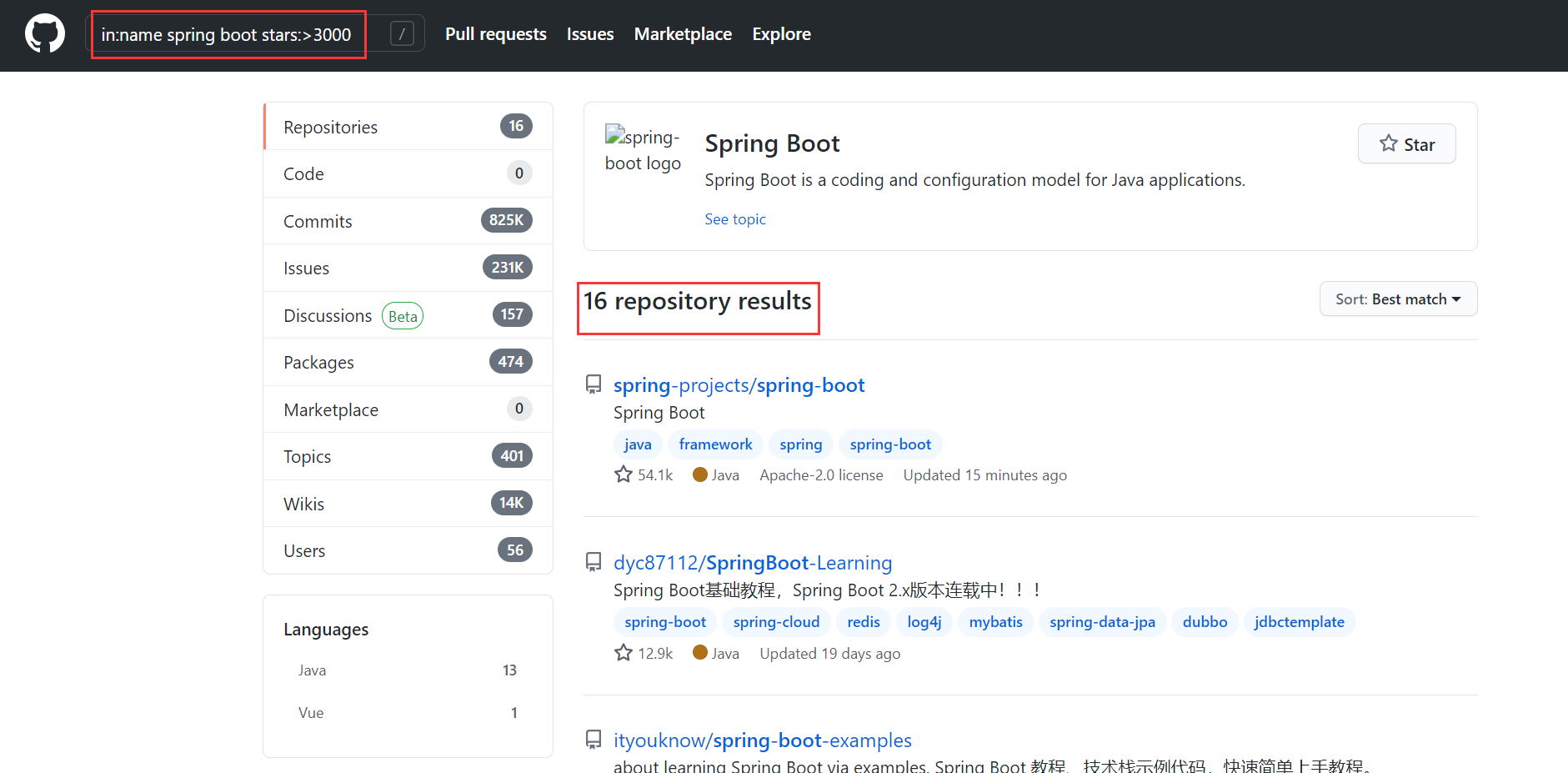Click the spring-data-jpa topic tag
This screenshot has width=1568, height=773.
click(x=1102, y=622)
